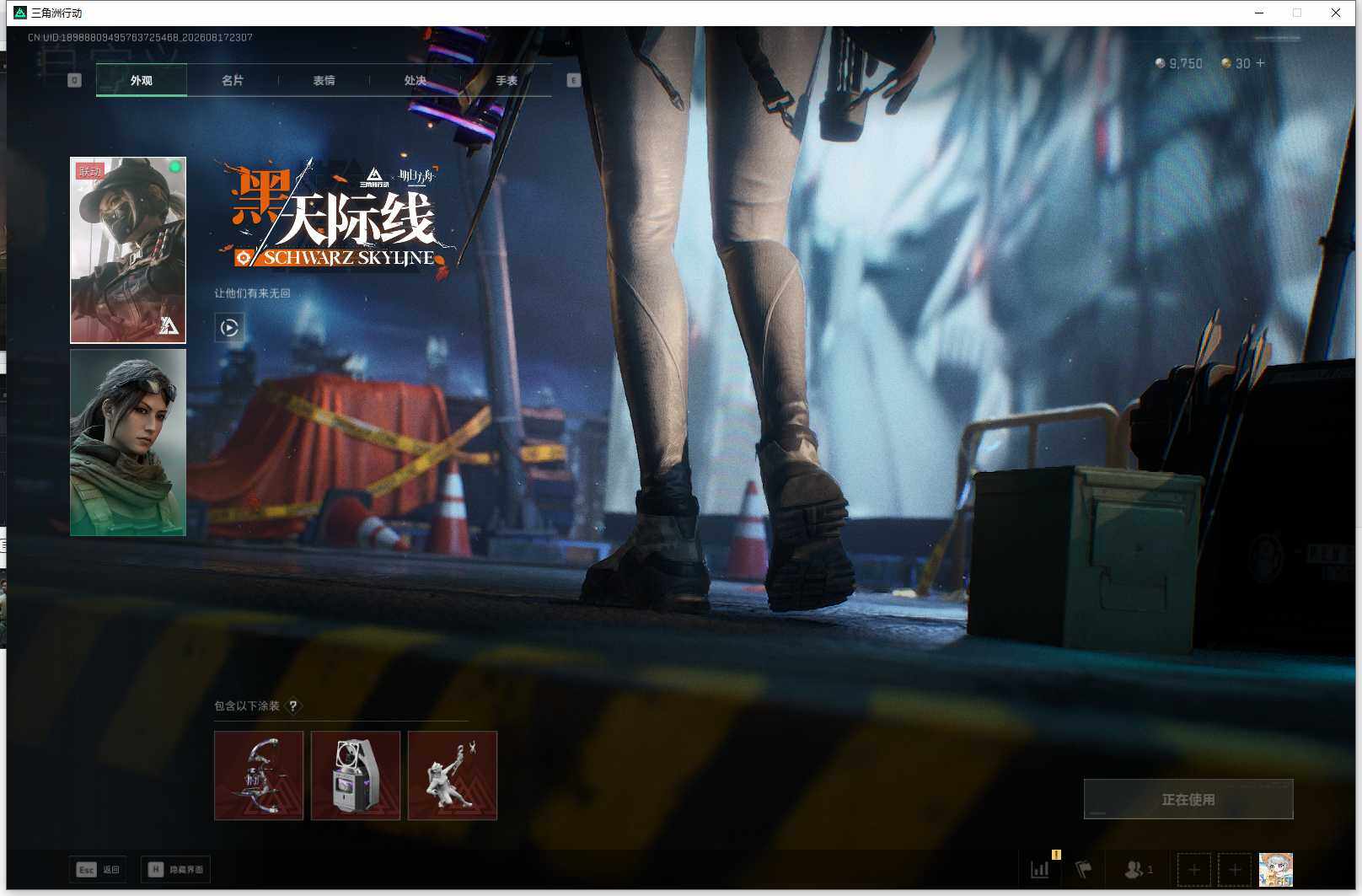Open the bar chart statistics icon
1362x896 pixels.
[1040, 869]
